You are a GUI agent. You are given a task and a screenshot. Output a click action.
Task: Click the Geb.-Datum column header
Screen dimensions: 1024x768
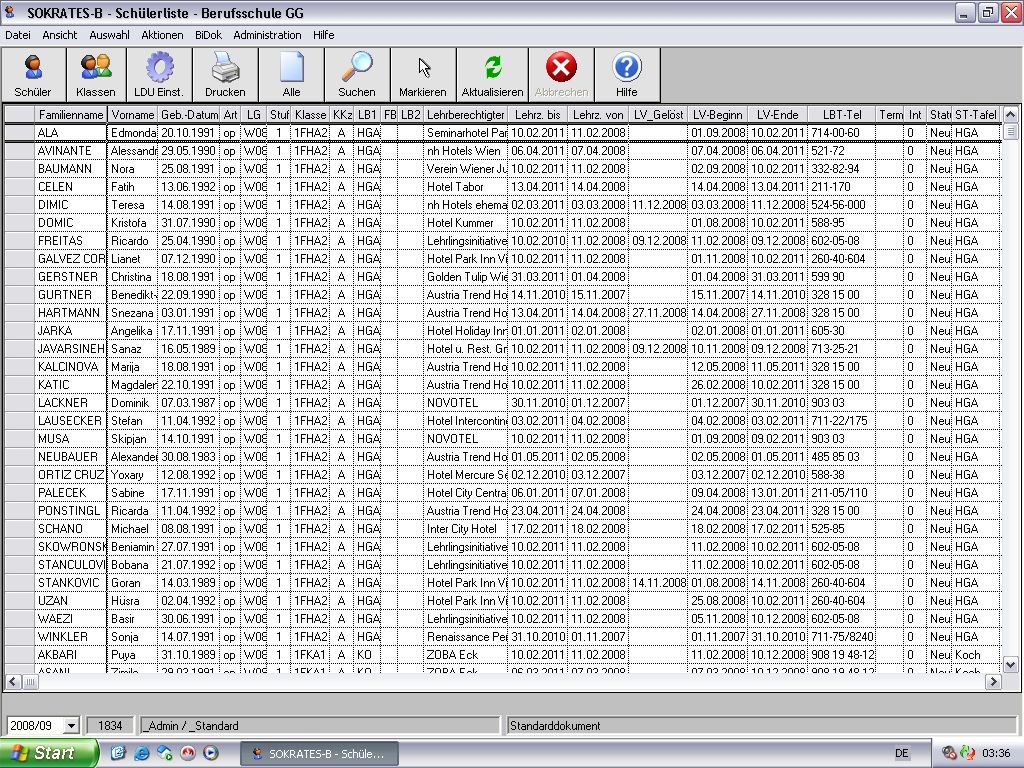click(x=189, y=115)
